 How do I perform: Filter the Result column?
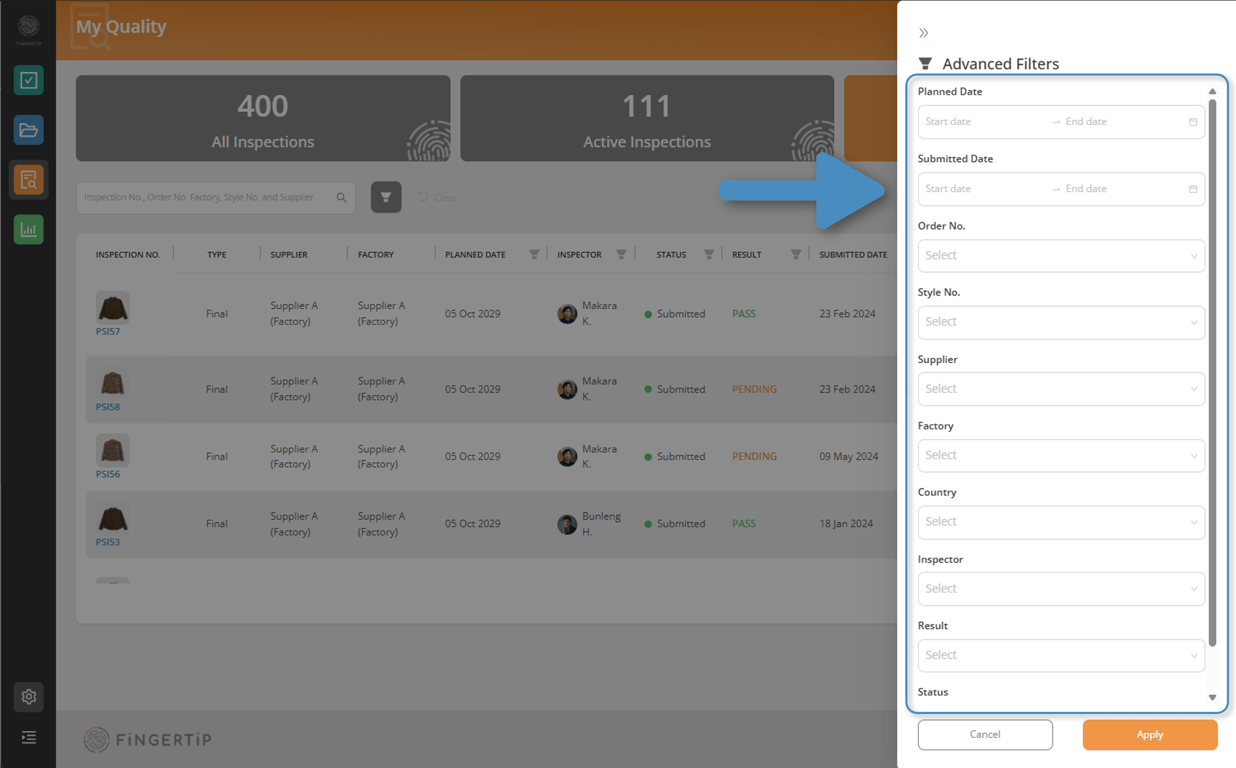click(x=796, y=255)
